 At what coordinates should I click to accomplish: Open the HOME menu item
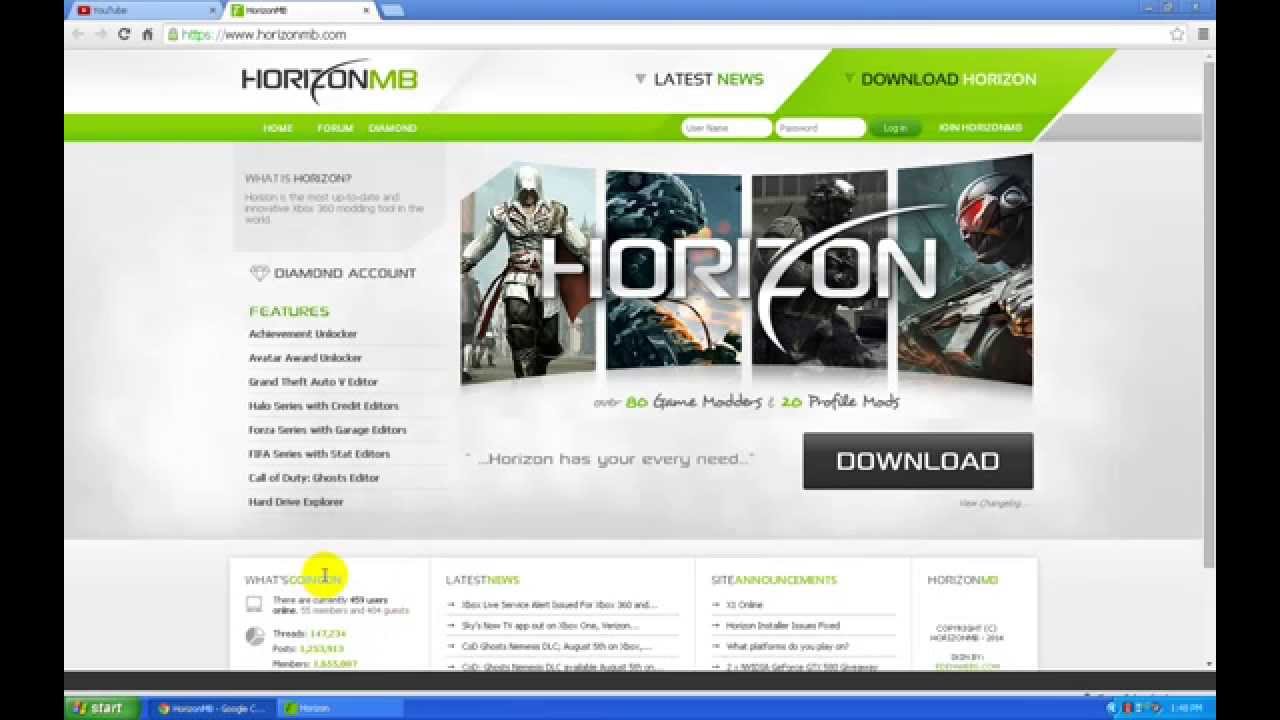tap(278, 128)
